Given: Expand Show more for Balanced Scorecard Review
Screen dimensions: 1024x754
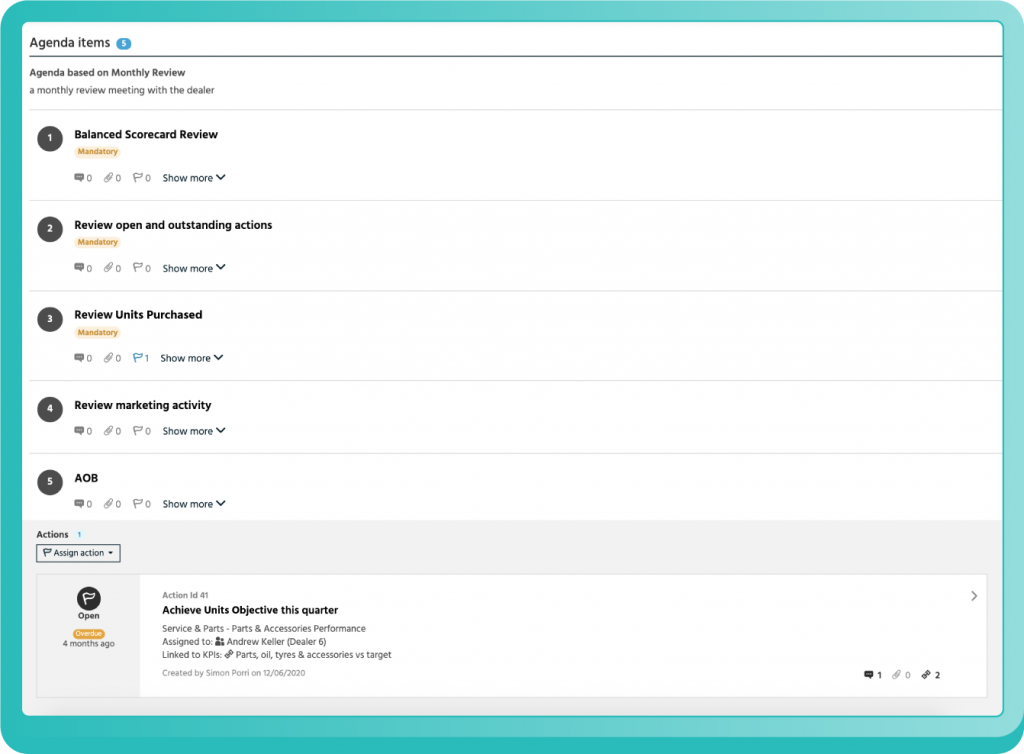Looking at the screenshot, I should pyautogui.click(x=193, y=177).
